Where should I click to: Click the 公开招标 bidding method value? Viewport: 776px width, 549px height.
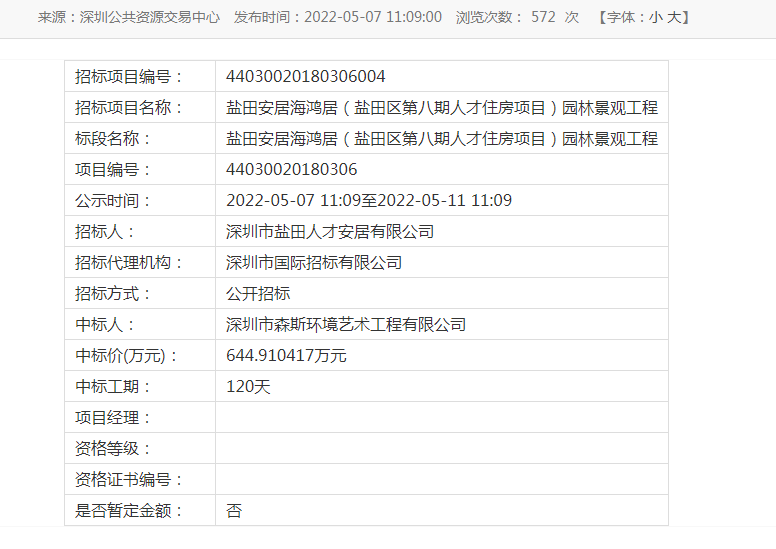[258, 294]
